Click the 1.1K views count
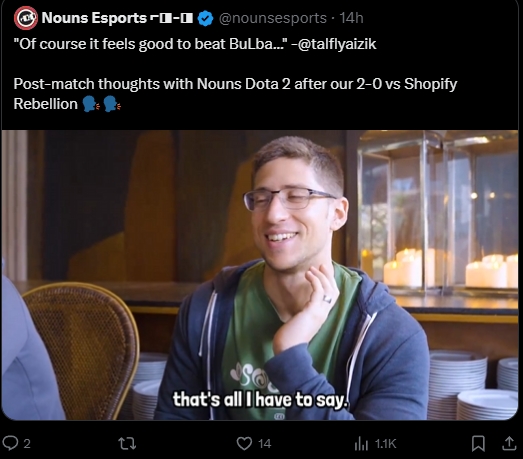523x459 pixels. 385,444
